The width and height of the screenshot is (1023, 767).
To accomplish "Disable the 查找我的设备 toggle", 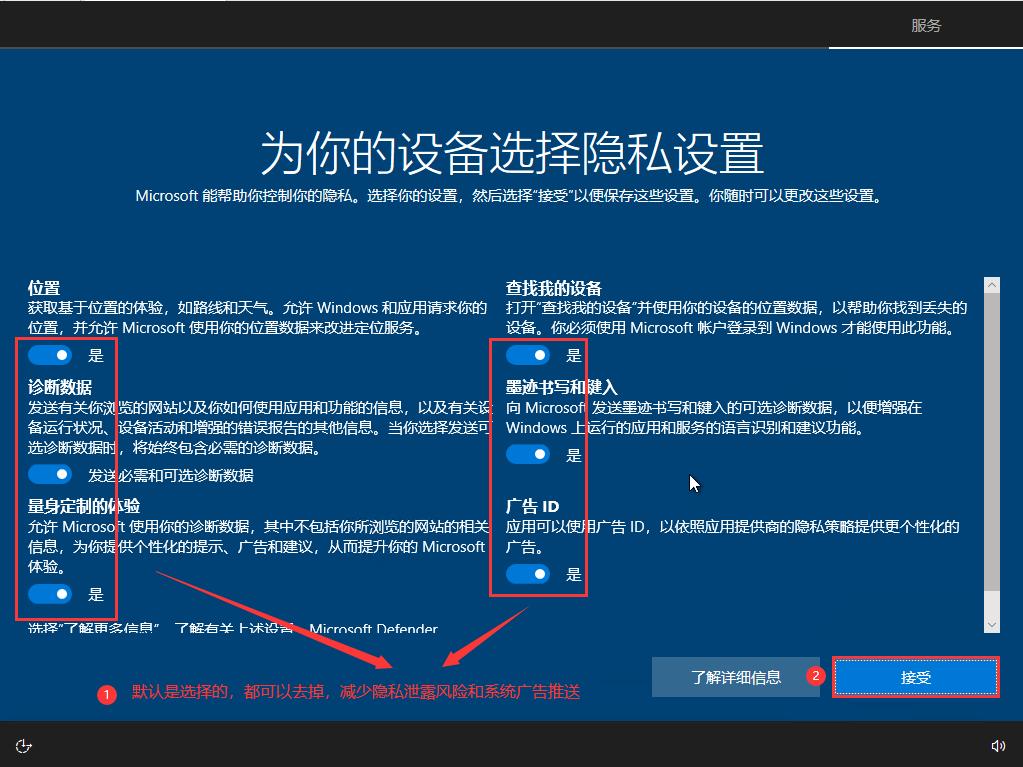I will click(529, 354).
